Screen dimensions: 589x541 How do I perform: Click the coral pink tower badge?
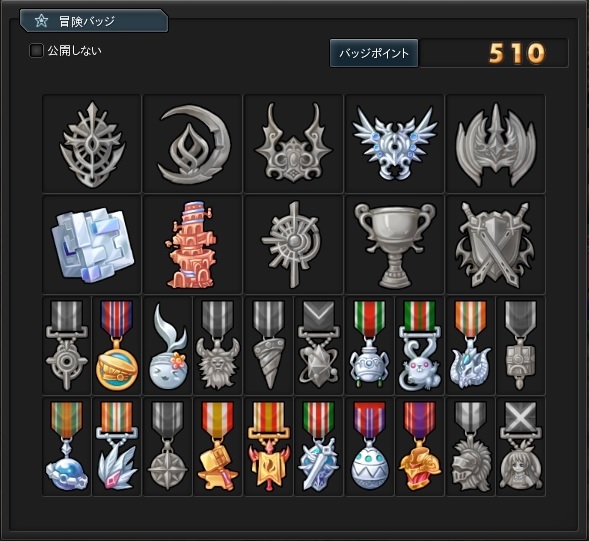pos(192,244)
